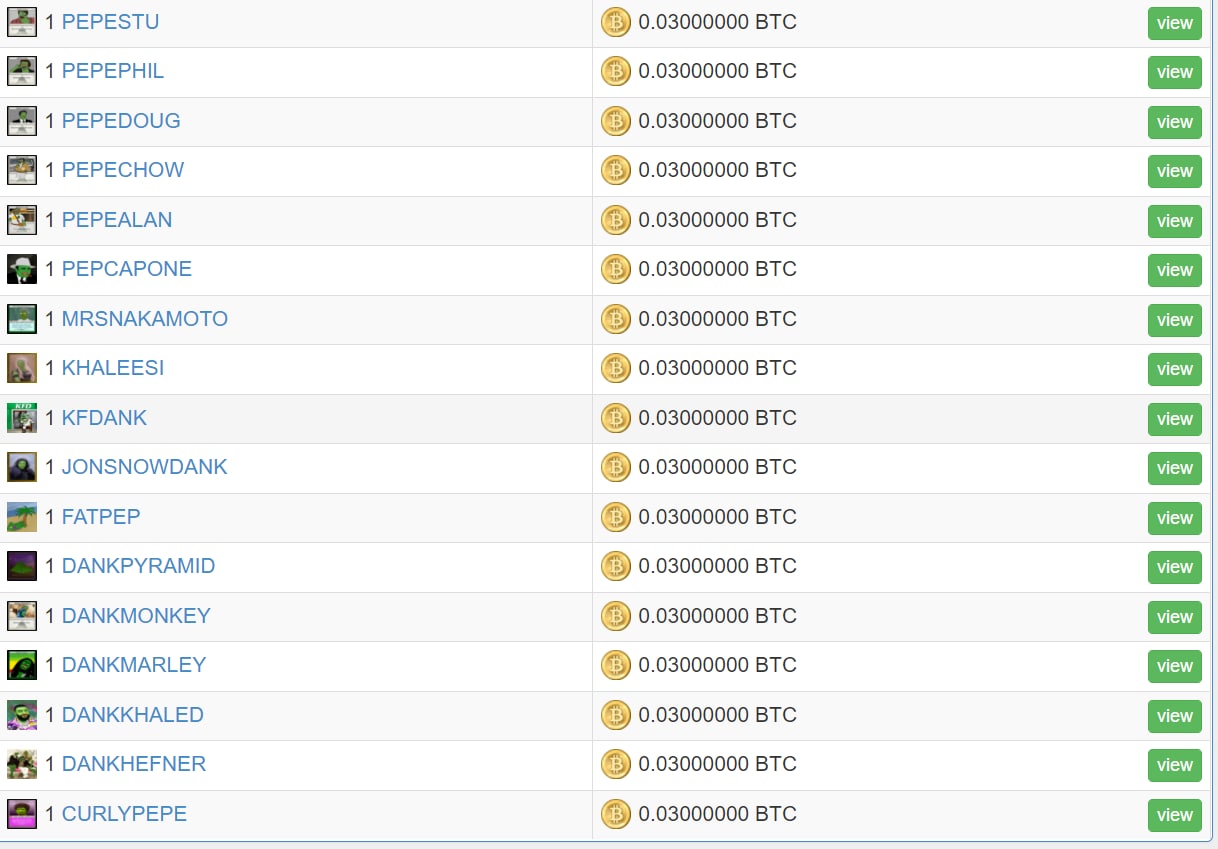
Task: Click the view button for PEPECHOW
Action: (1175, 171)
